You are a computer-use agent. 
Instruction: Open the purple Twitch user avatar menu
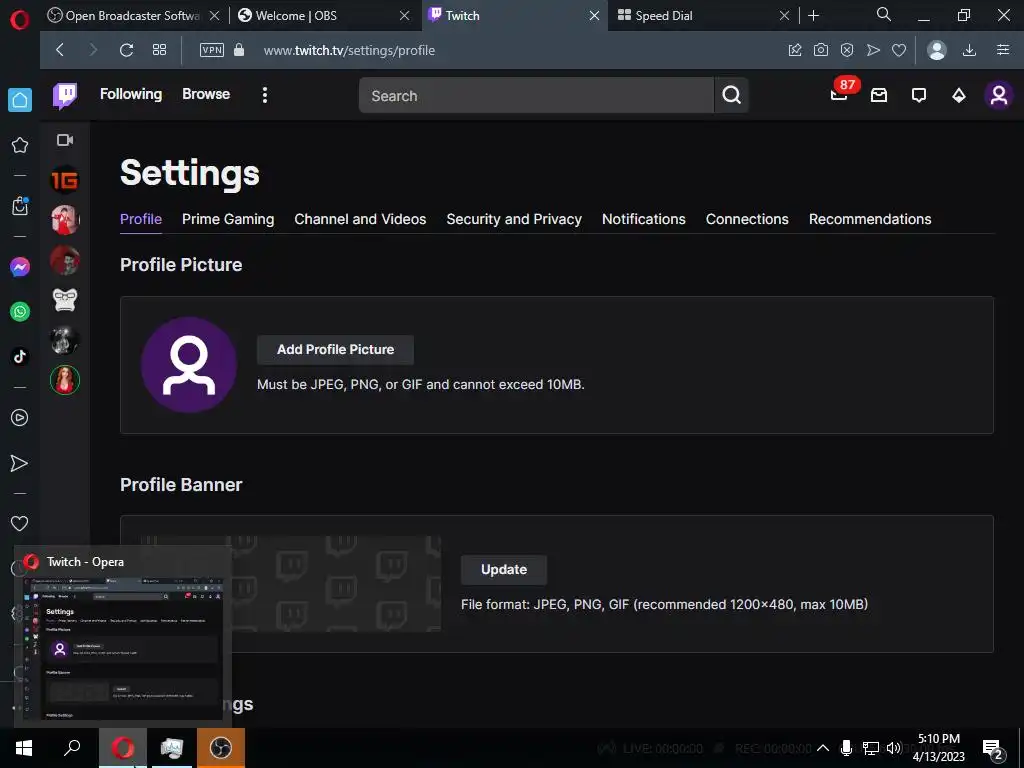pos(999,95)
